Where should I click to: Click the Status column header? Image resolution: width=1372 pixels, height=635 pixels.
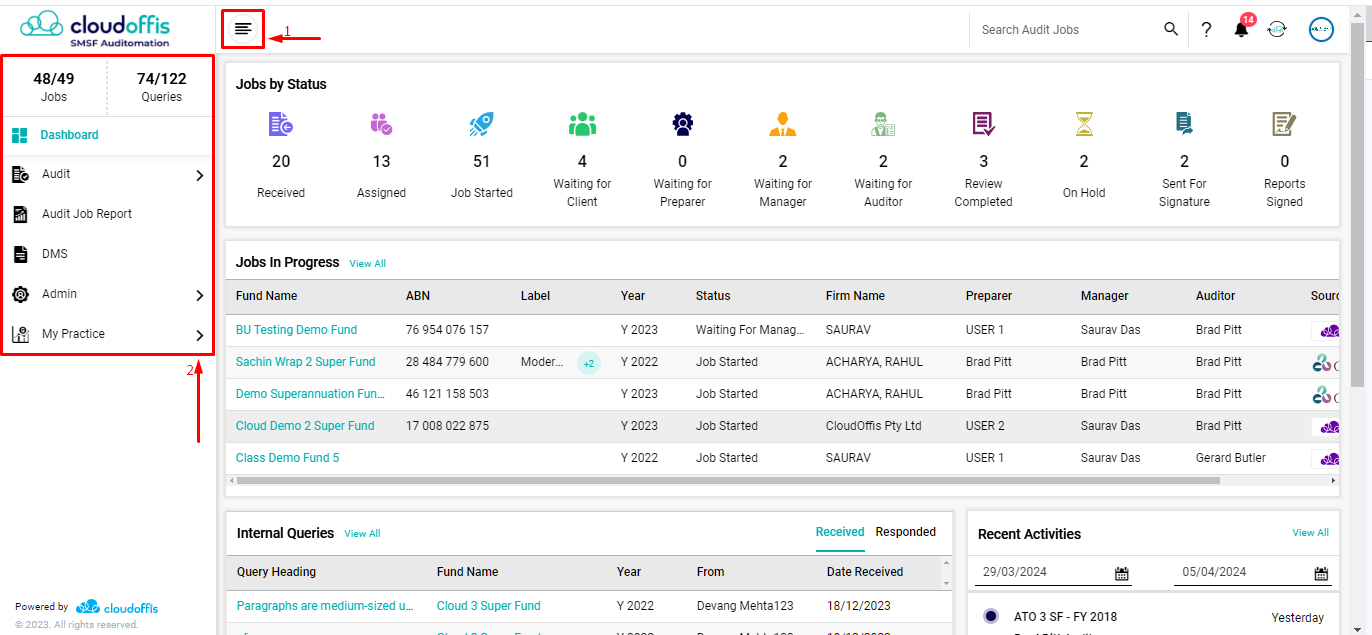coord(713,296)
